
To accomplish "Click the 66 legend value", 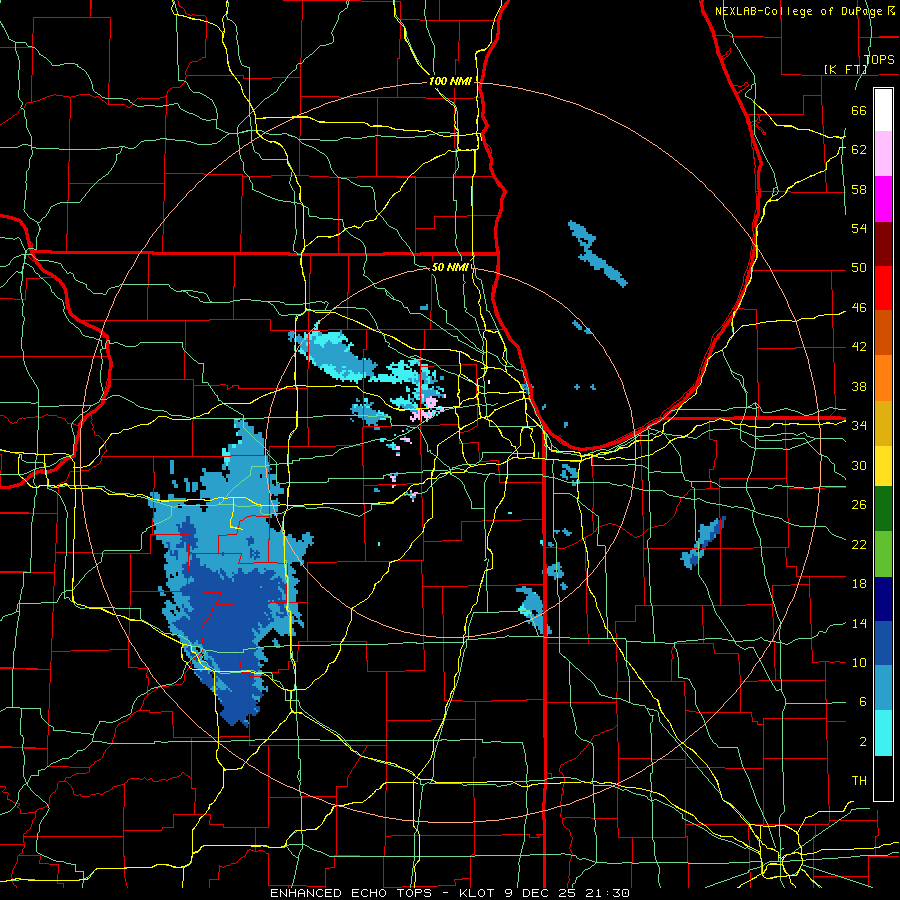I will click(859, 110).
